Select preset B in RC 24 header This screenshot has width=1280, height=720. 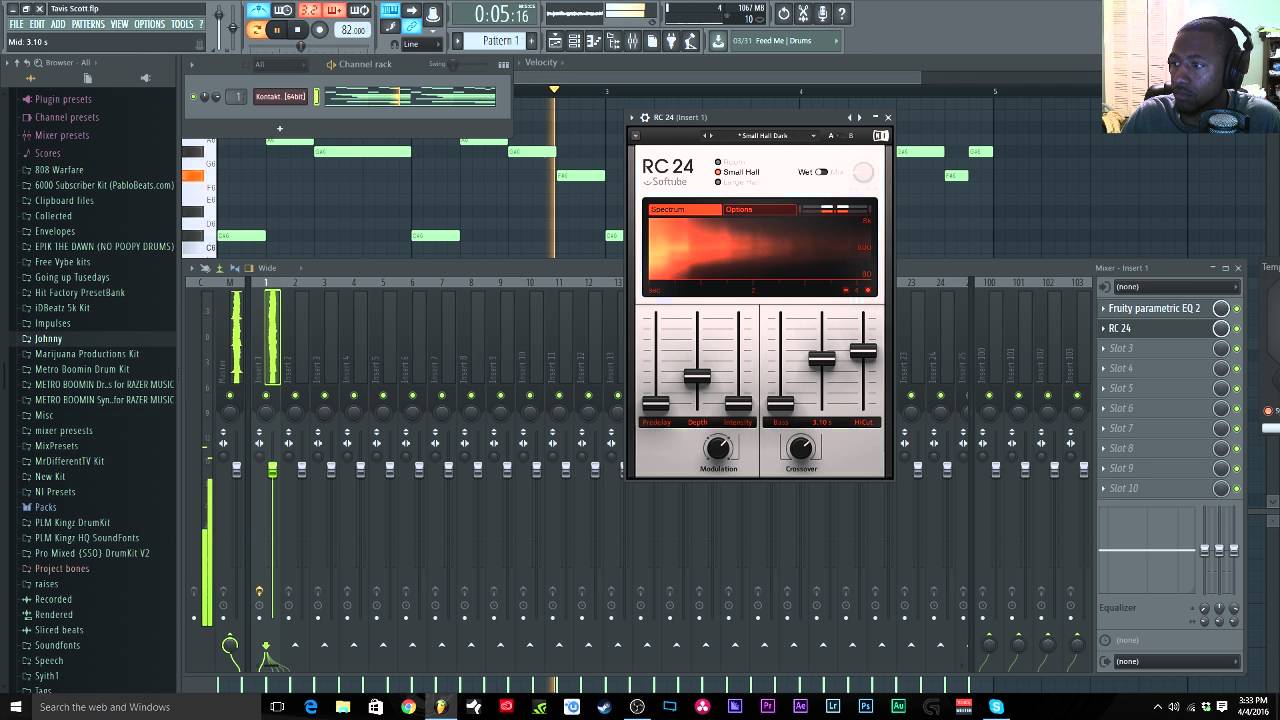pyautogui.click(x=851, y=135)
